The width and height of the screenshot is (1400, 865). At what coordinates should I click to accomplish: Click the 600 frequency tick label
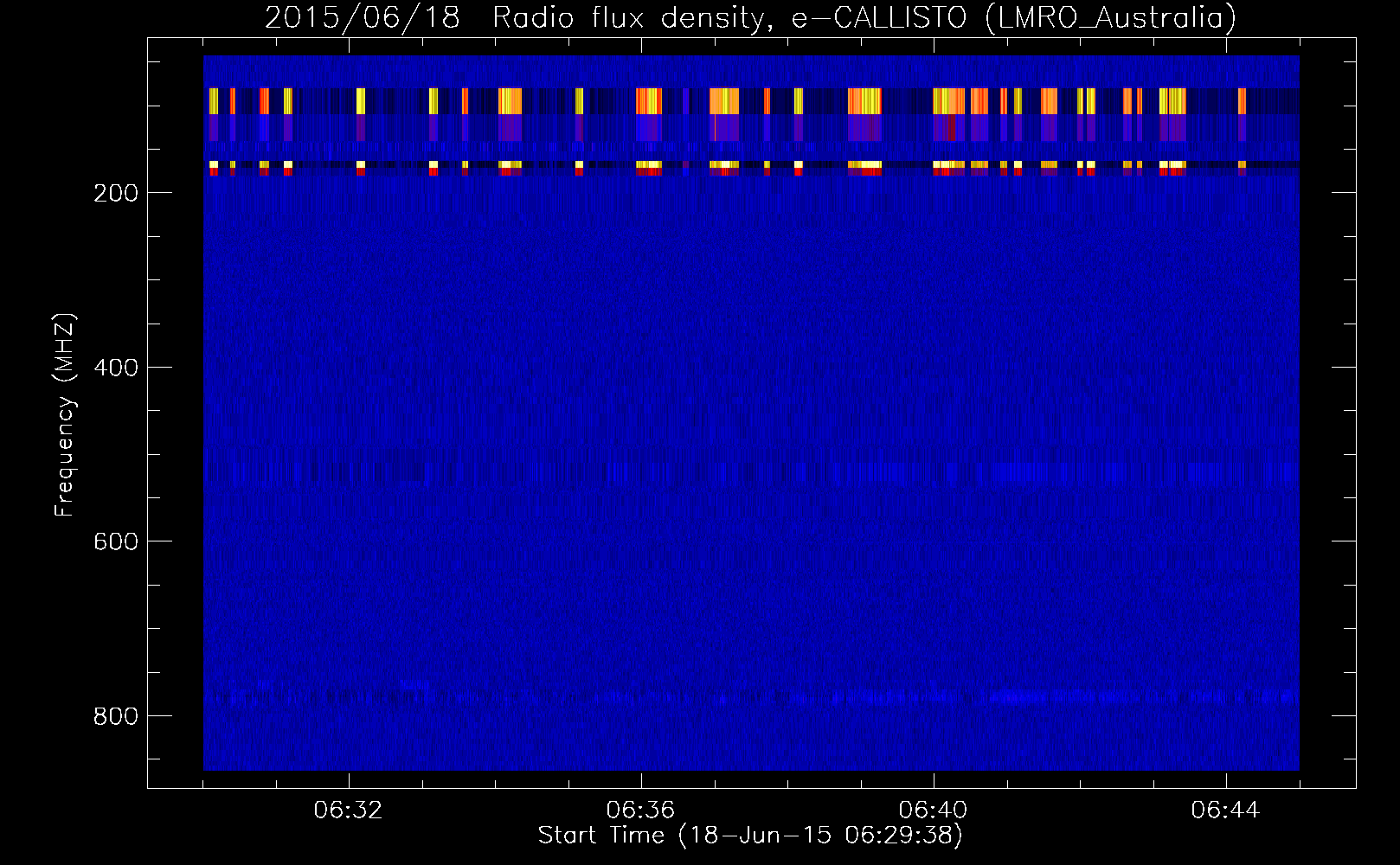click(x=116, y=541)
